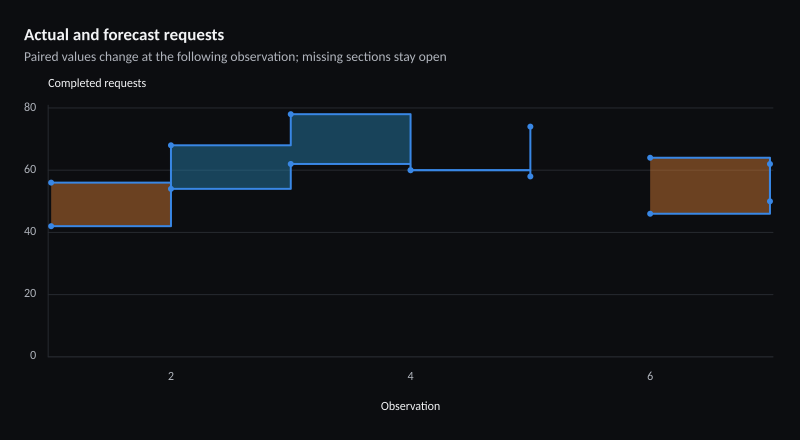
Task: Click the x-axis tick label 2
Action: click(171, 377)
